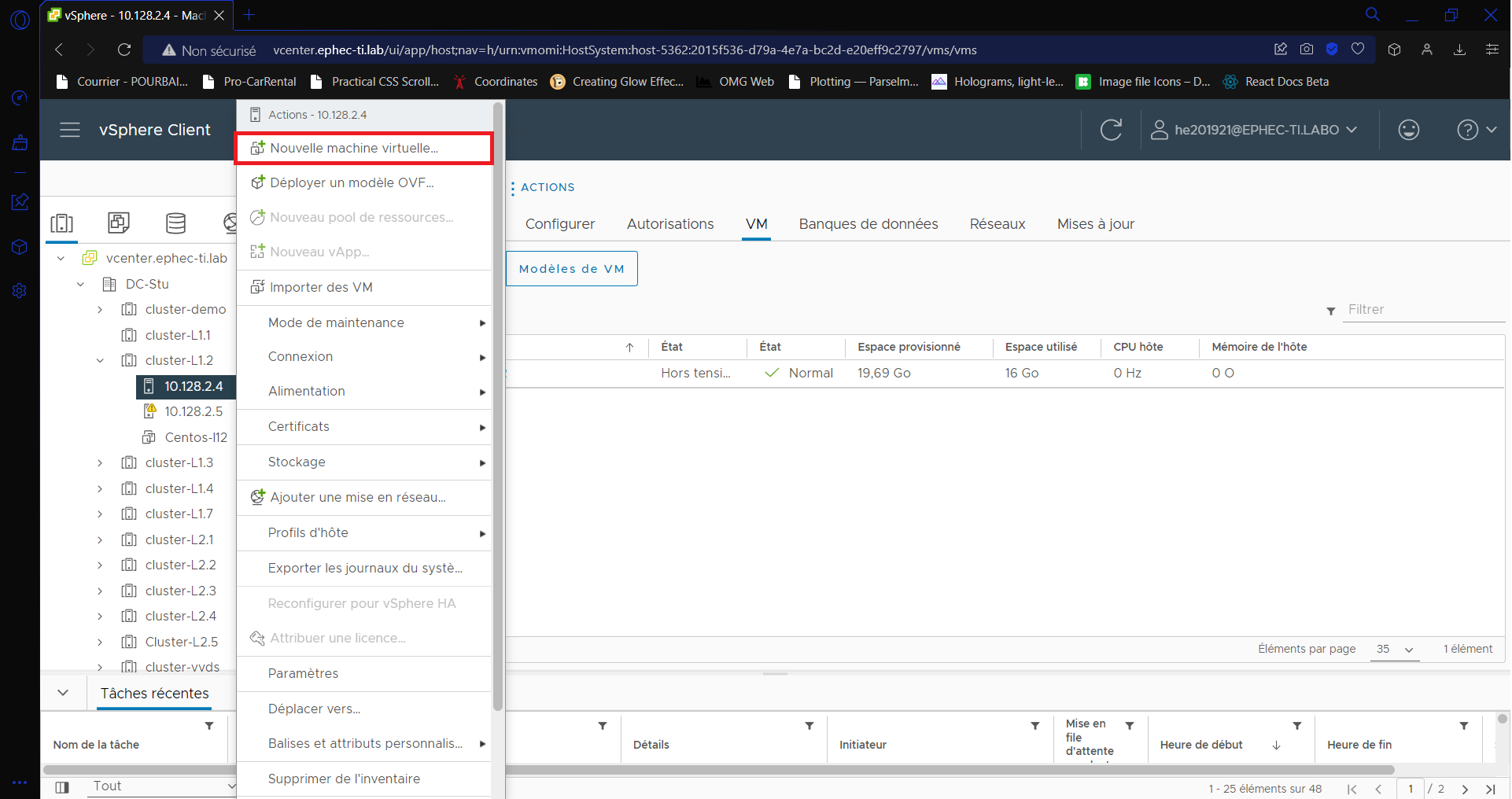Switch to the Configurer tab
1512x799 pixels.
click(x=560, y=224)
